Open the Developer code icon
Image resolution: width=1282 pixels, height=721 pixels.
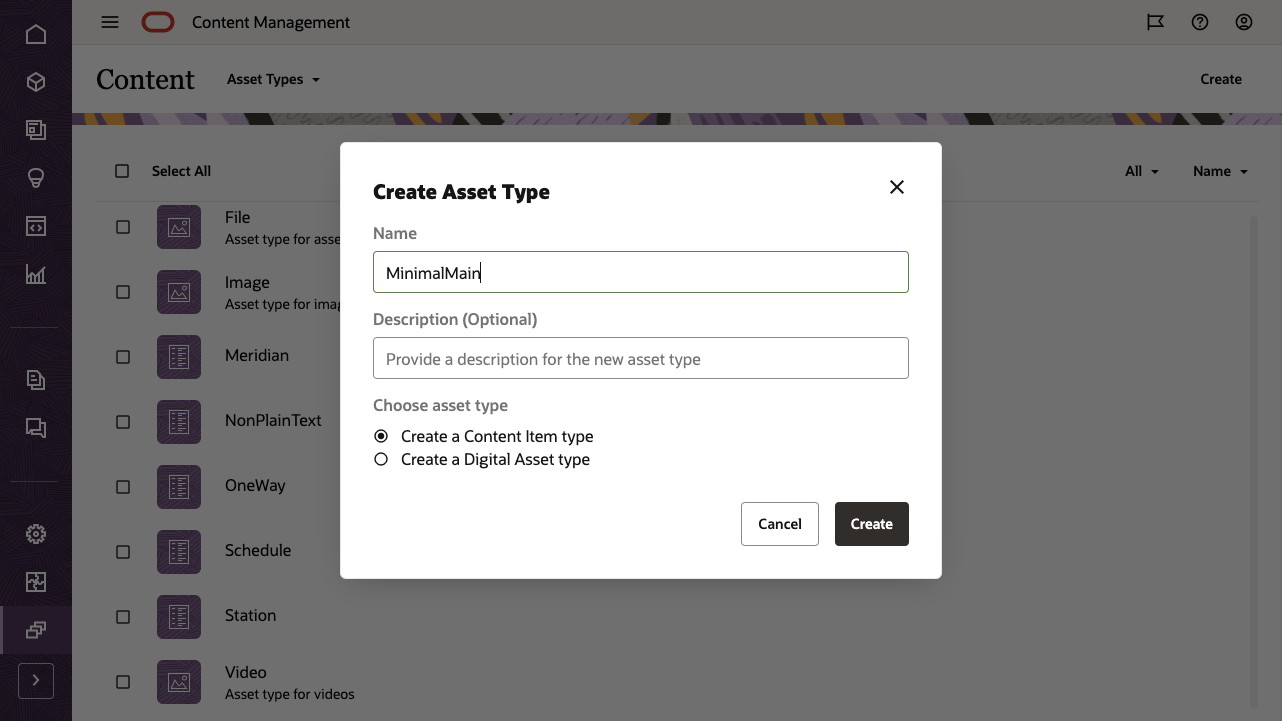pos(35,226)
